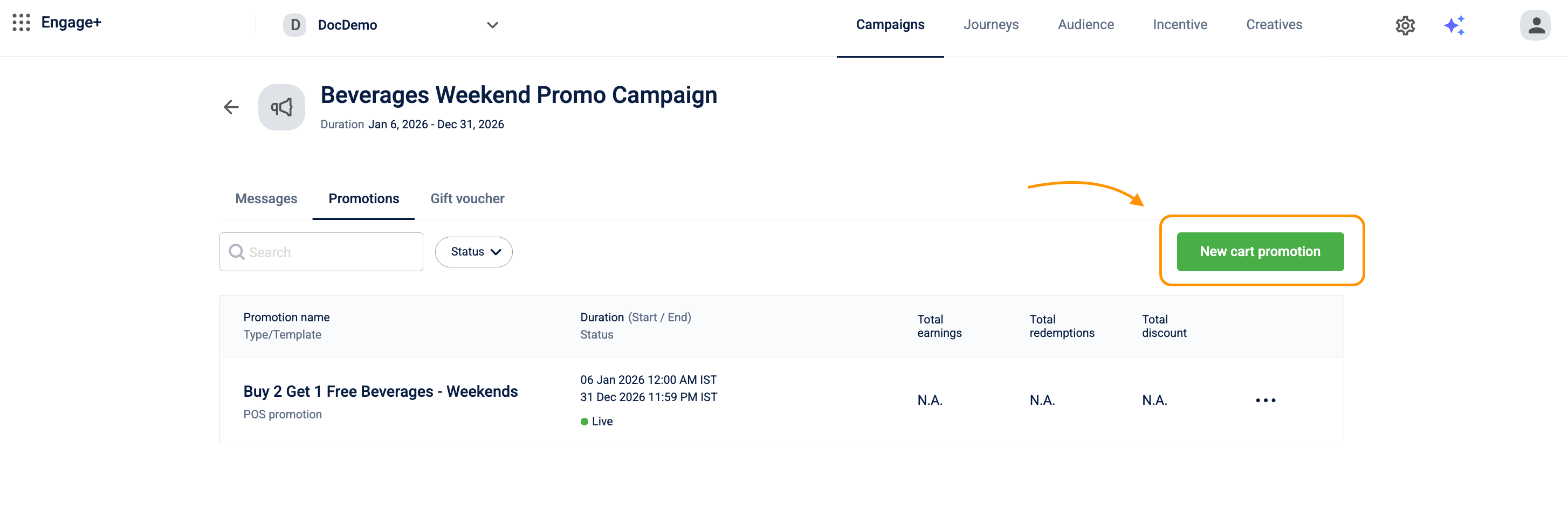Click the New cart promotion button
1568x510 pixels.
pyautogui.click(x=1260, y=252)
